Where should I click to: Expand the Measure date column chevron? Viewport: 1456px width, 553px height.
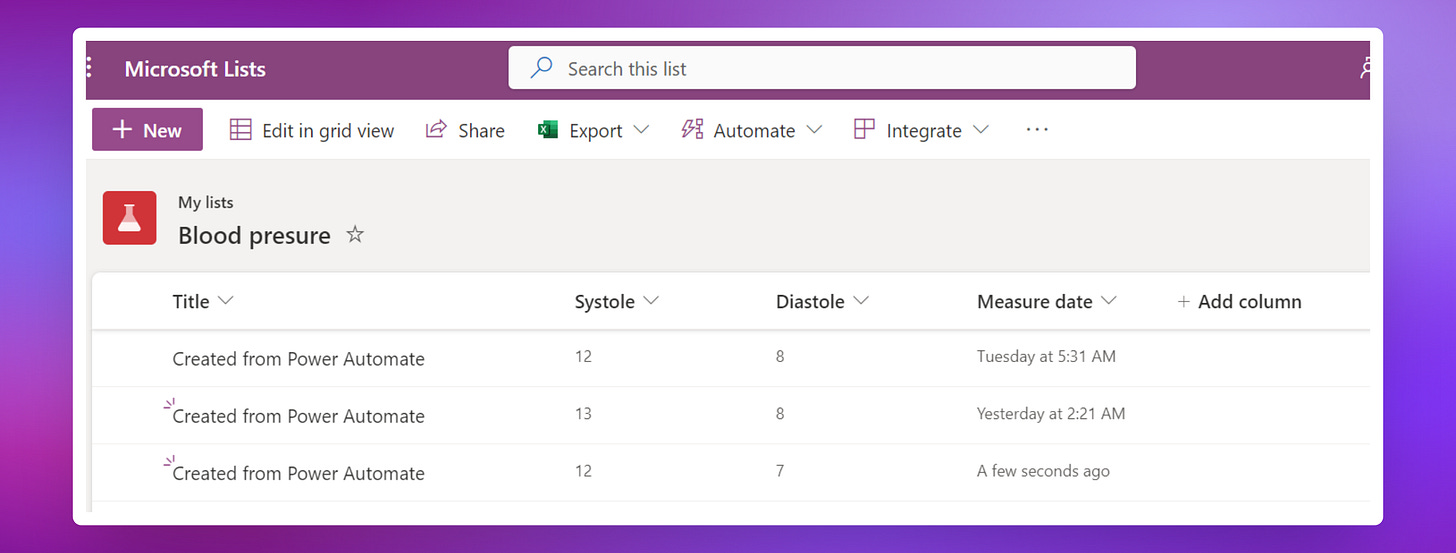1108,301
